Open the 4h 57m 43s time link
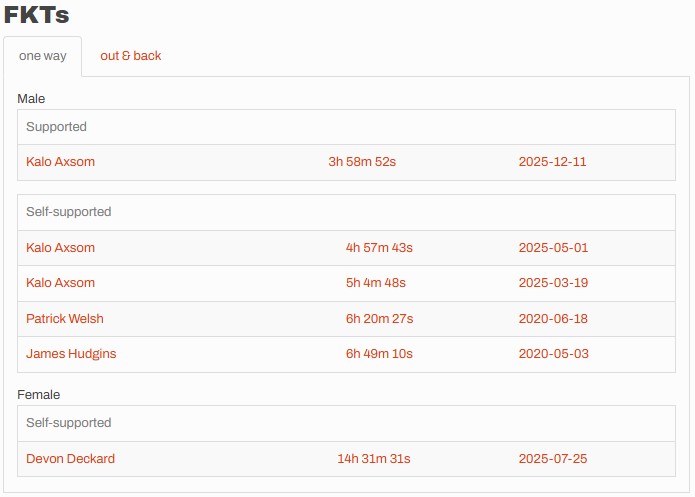The image size is (695, 497). (379, 248)
